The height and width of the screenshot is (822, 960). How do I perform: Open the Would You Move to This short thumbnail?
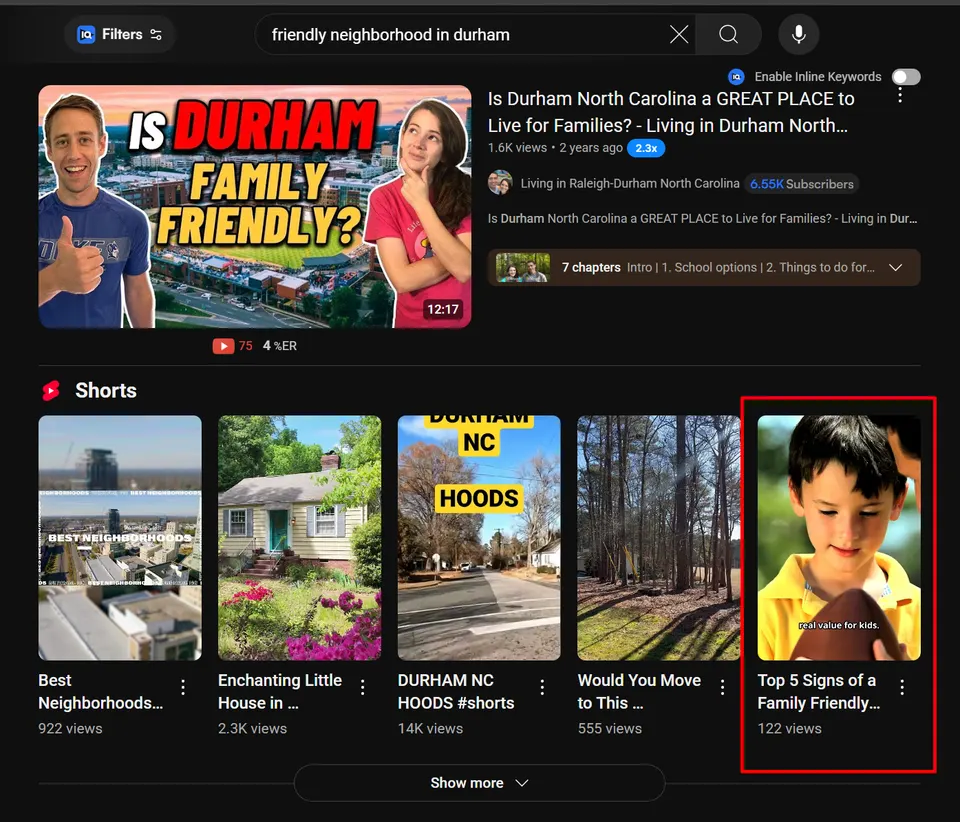point(659,538)
